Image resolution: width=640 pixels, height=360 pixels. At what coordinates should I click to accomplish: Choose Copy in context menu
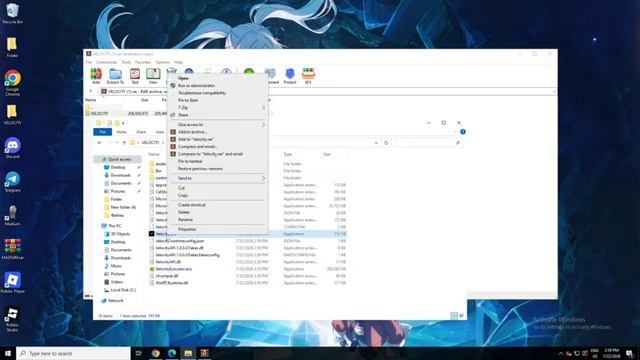coord(183,195)
